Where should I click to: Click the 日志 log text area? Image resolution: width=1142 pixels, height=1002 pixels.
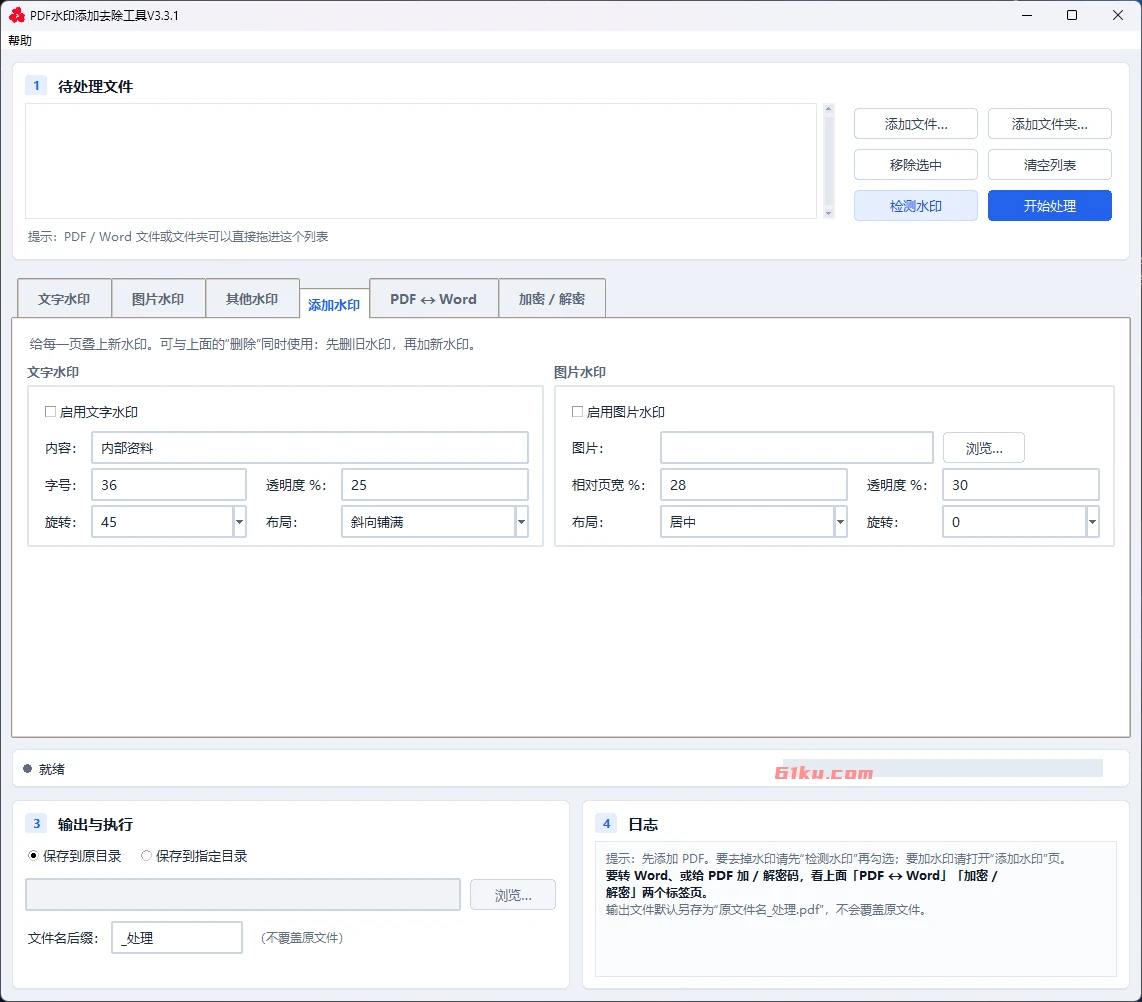pyautogui.click(x=856, y=909)
